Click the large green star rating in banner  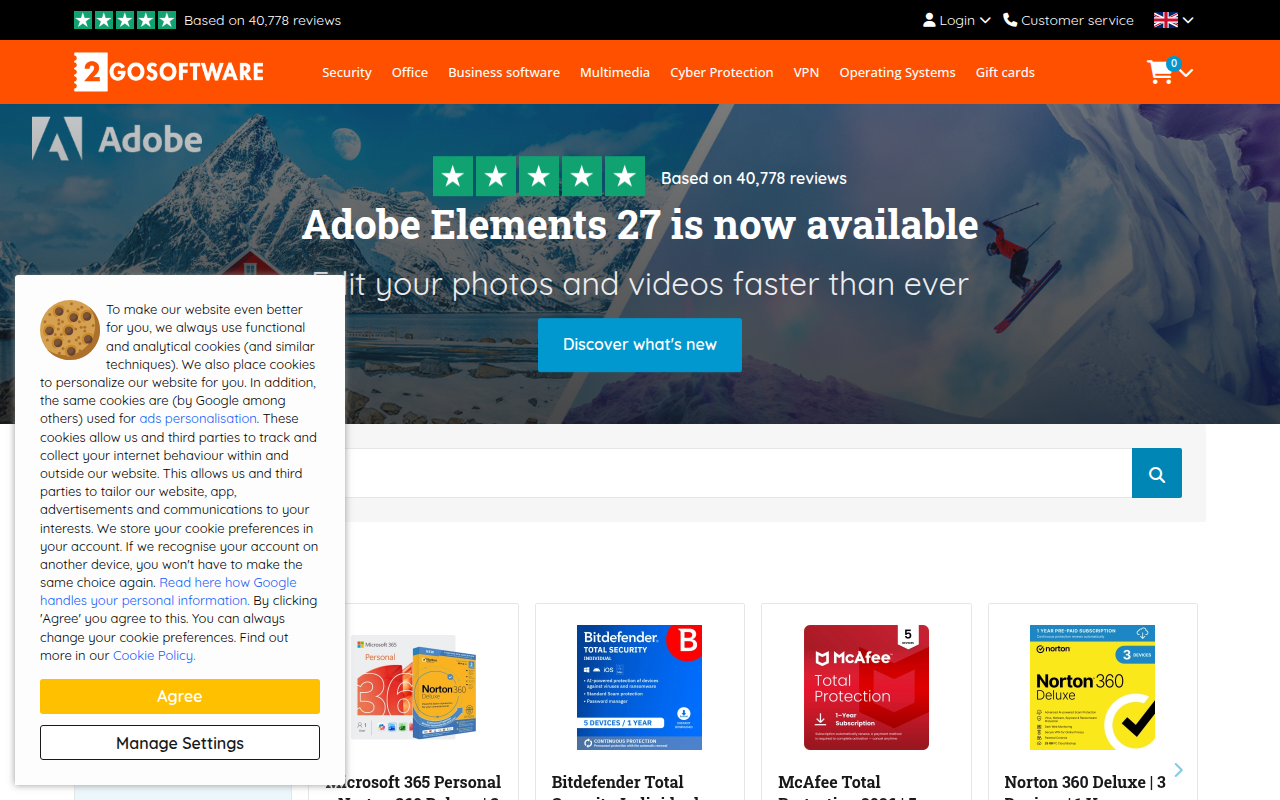pos(539,177)
